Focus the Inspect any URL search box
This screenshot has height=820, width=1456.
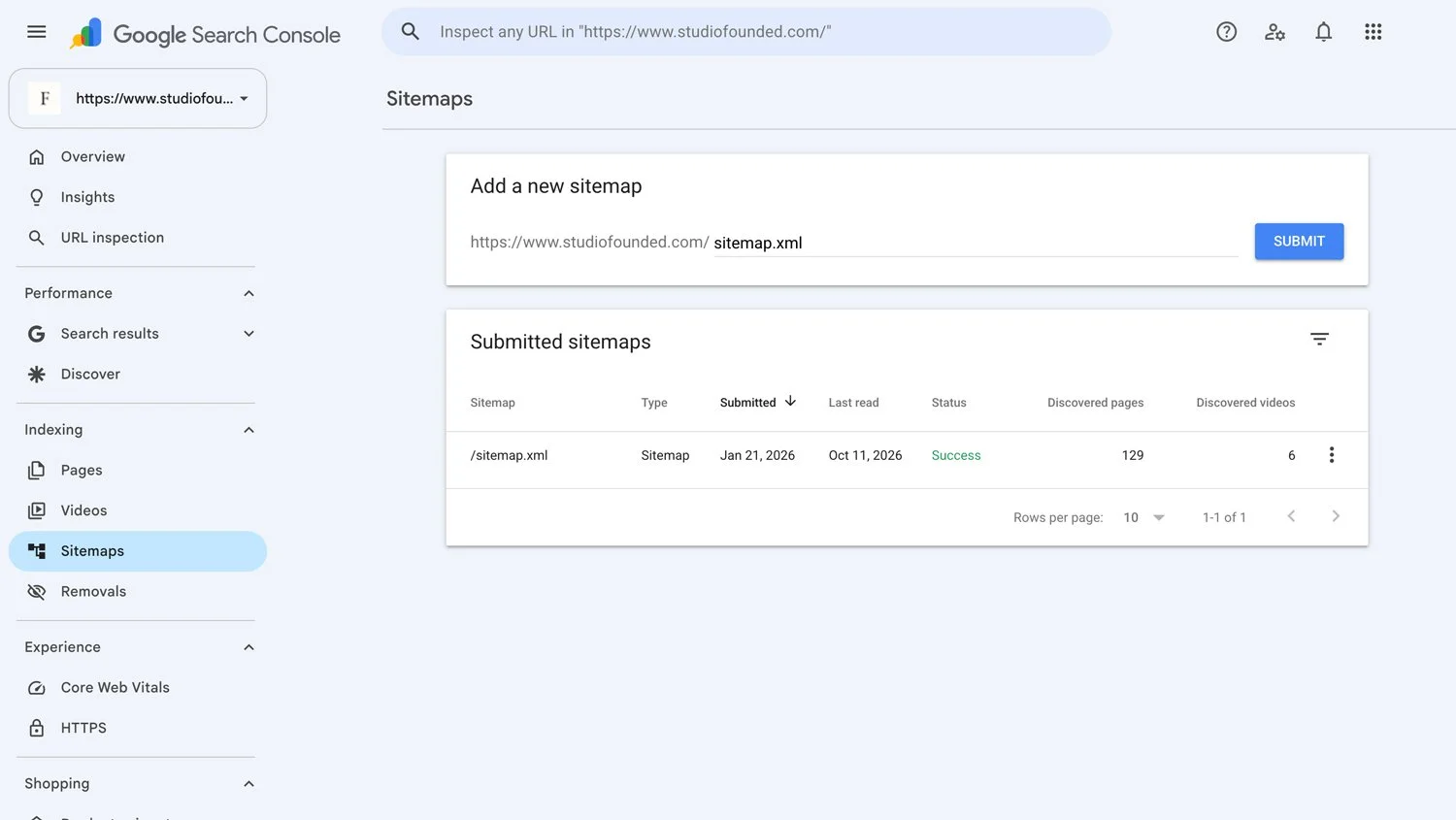tap(746, 32)
